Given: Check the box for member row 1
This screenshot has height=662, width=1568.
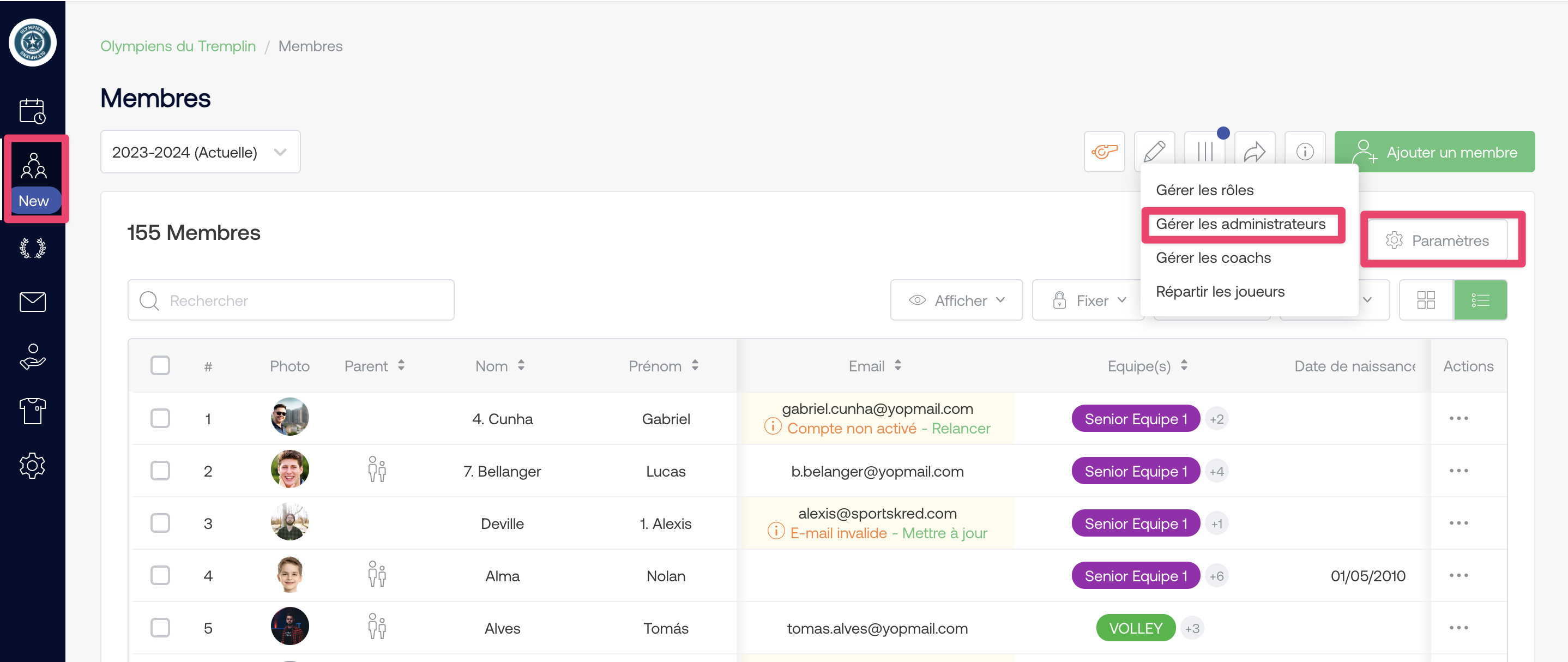Looking at the screenshot, I should (x=160, y=418).
